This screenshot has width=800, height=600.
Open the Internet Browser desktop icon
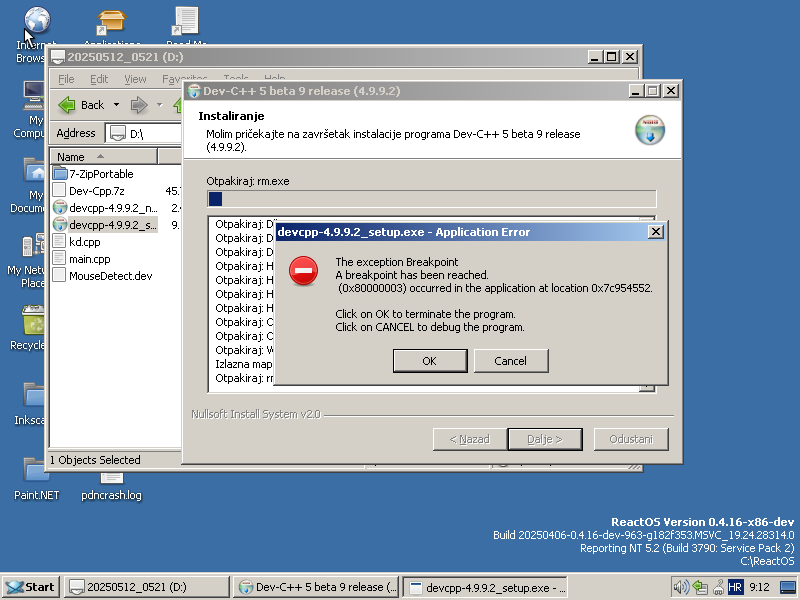(x=36, y=35)
